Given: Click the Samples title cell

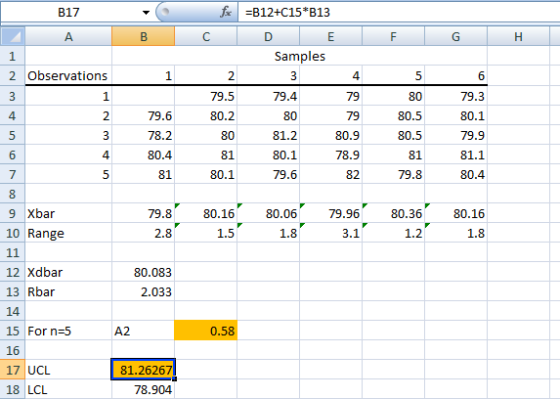Looking at the screenshot, I should pos(300,56).
